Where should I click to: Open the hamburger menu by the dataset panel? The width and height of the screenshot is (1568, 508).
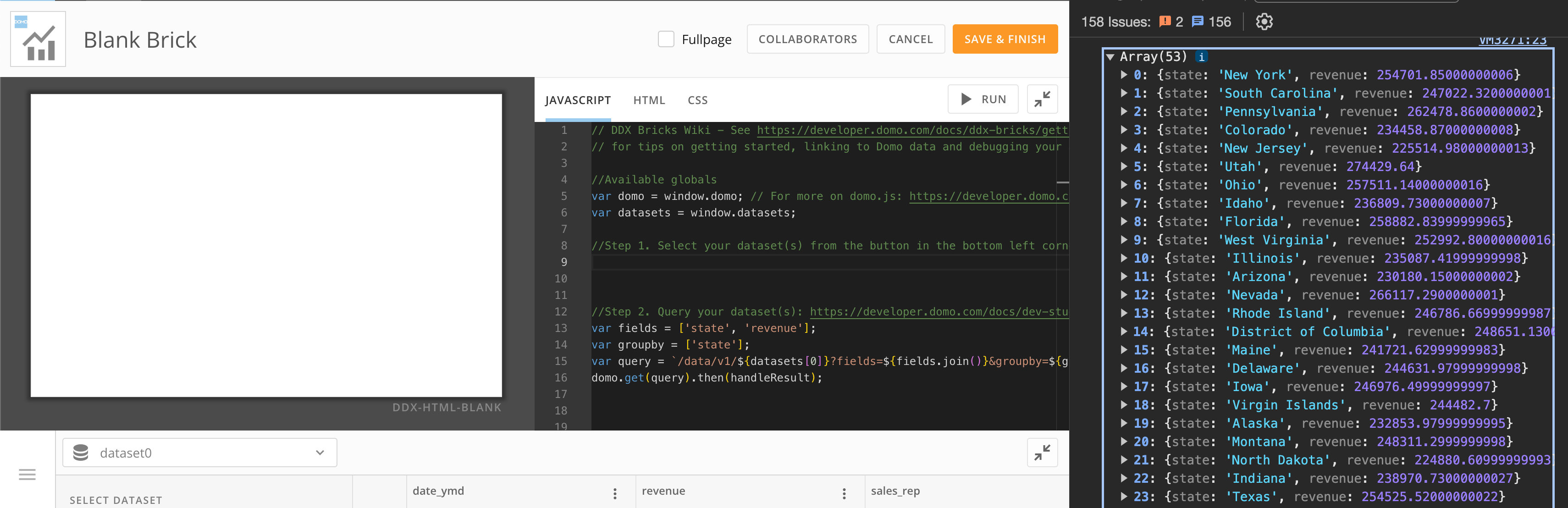[28, 475]
